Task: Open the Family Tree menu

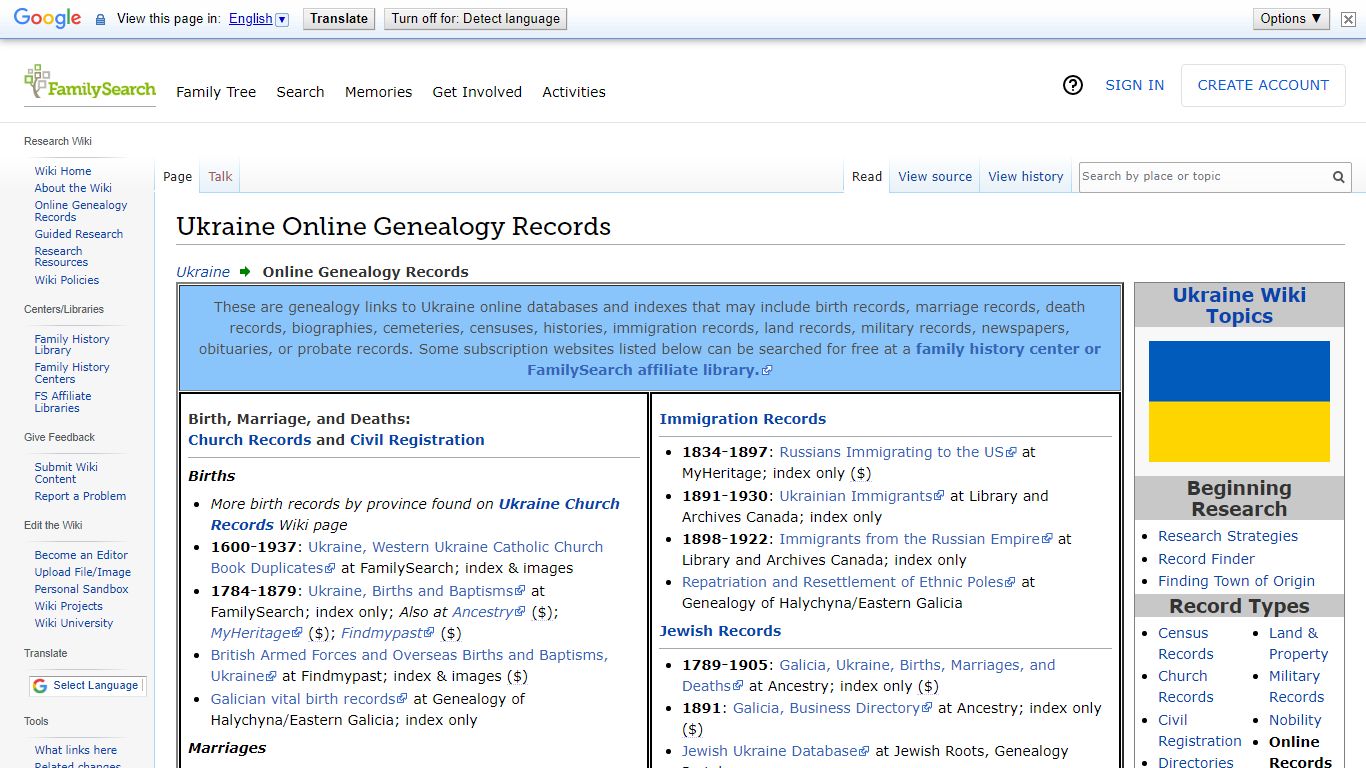Action: (216, 92)
